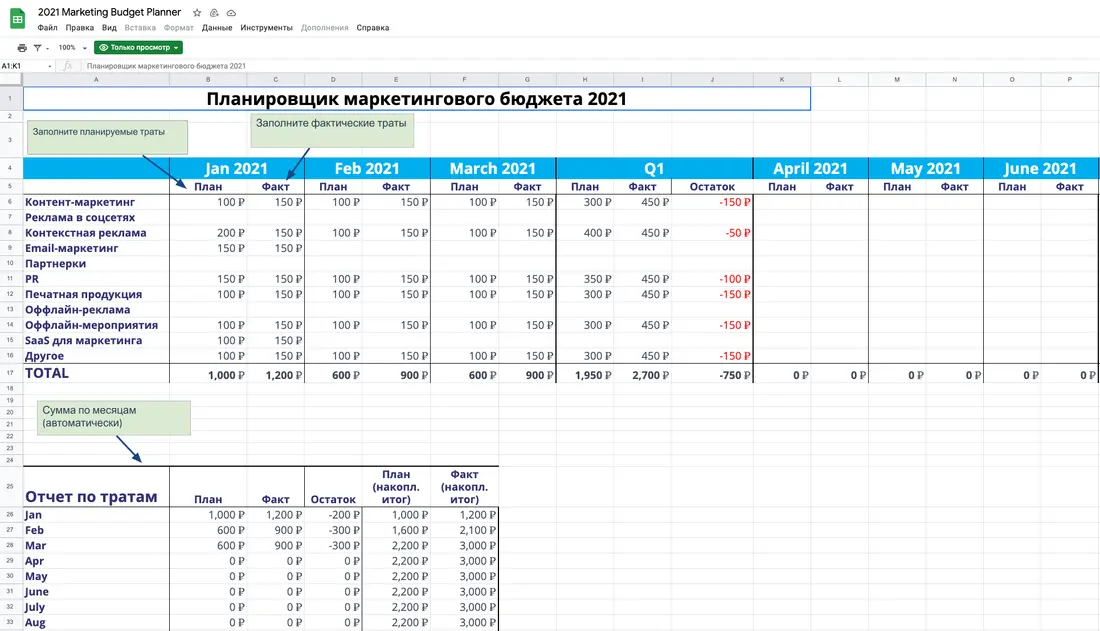Click the -200 ₽ remainder cell for Jan
Viewport: 1100px width, 631px height.
point(333,515)
